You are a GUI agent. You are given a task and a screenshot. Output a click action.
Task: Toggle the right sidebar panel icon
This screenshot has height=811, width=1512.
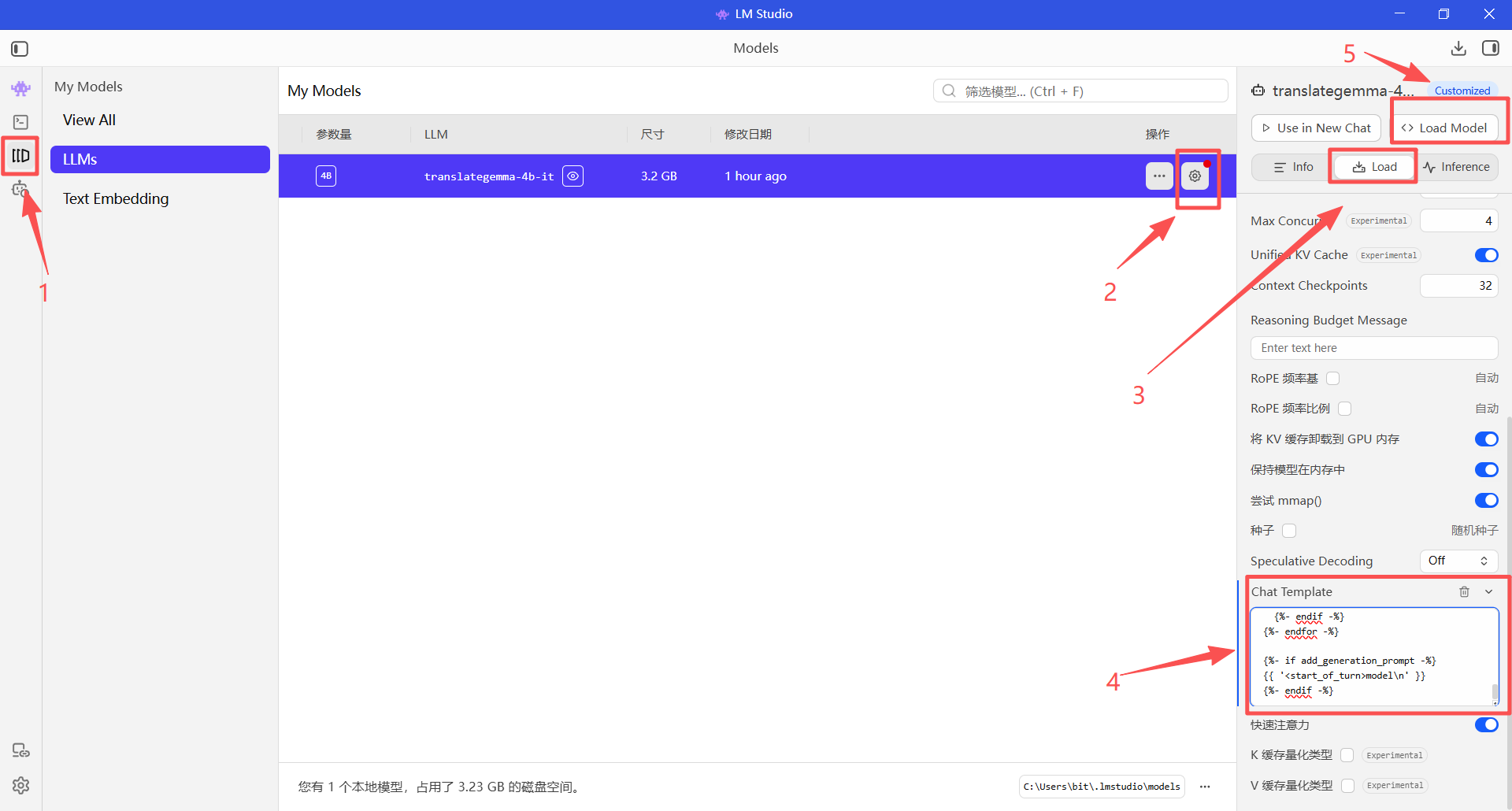[x=1491, y=48]
